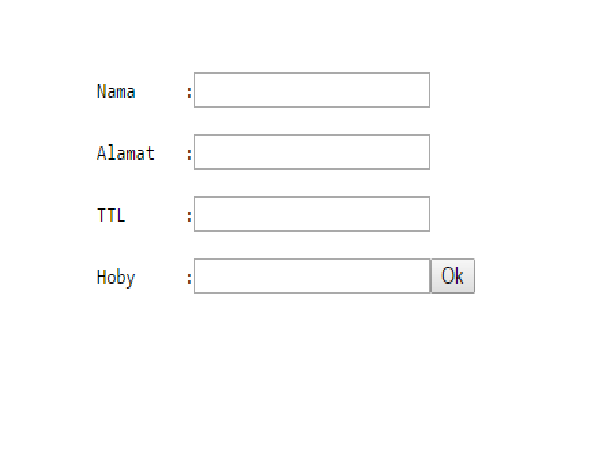Select the TTL input field
Image resolution: width=614 pixels, height=460 pixels.
point(311,214)
